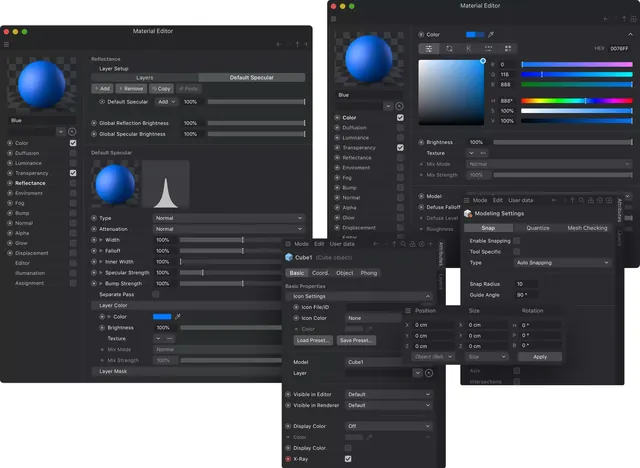
Task: Click the Save Preset... button
Action: pyautogui.click(x=356, y=340)
